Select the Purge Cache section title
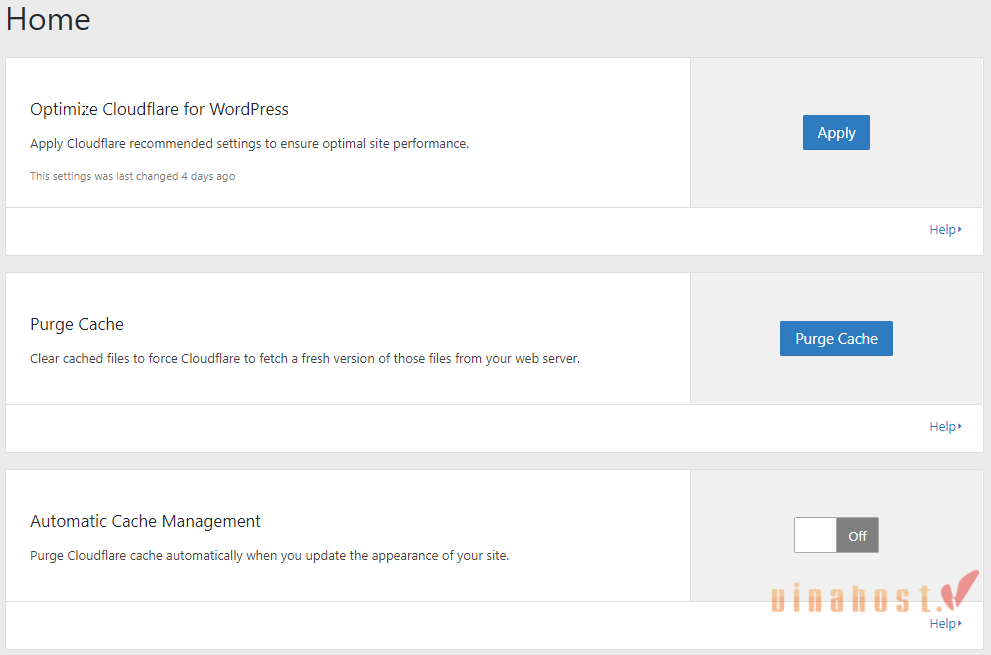This screenshot has height=655, width=991. (x=77, y=324)
